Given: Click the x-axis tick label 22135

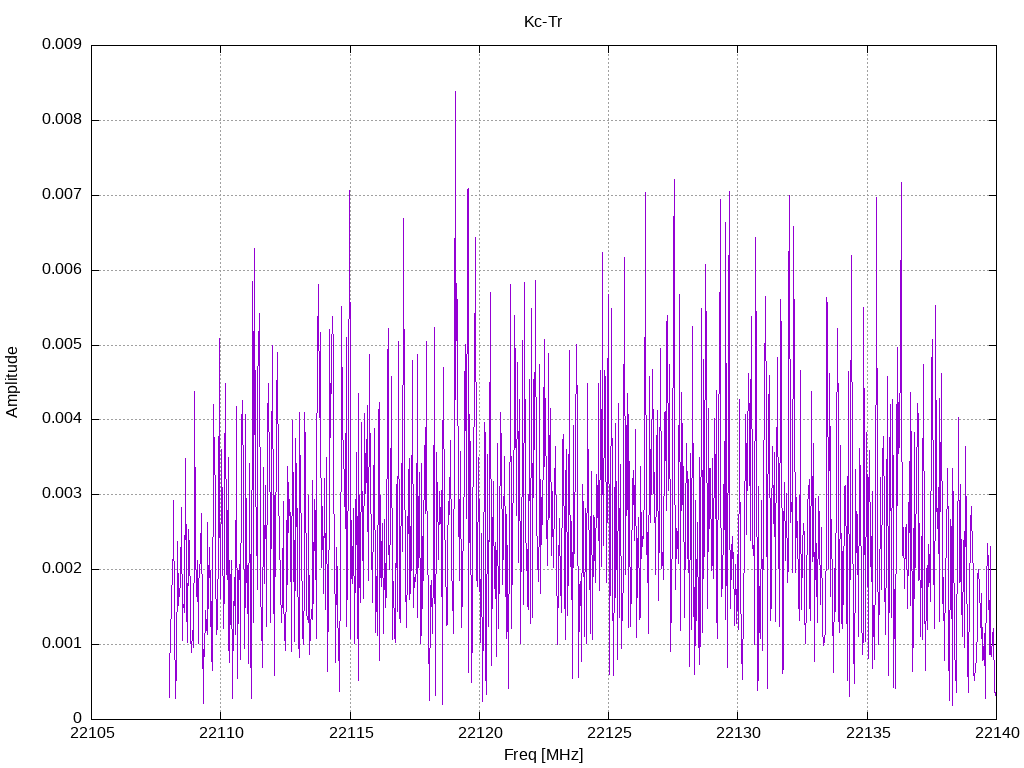Looking at the screenshot, I should pyautogui.click(x=868, y=733).
